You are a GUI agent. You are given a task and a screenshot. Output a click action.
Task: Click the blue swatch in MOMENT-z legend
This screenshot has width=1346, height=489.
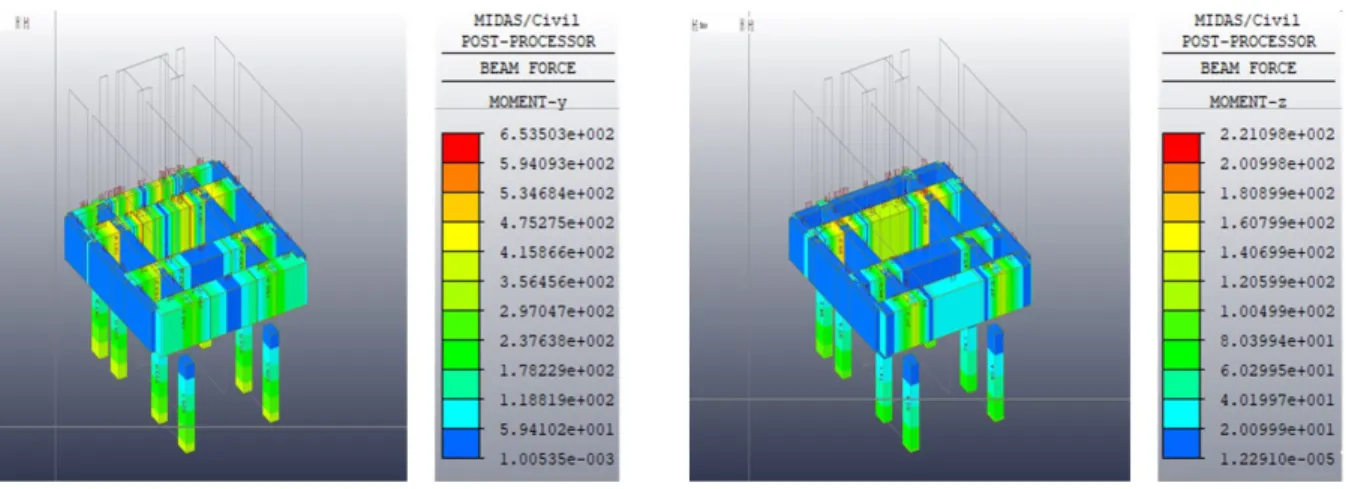(x=1182, y=445)
